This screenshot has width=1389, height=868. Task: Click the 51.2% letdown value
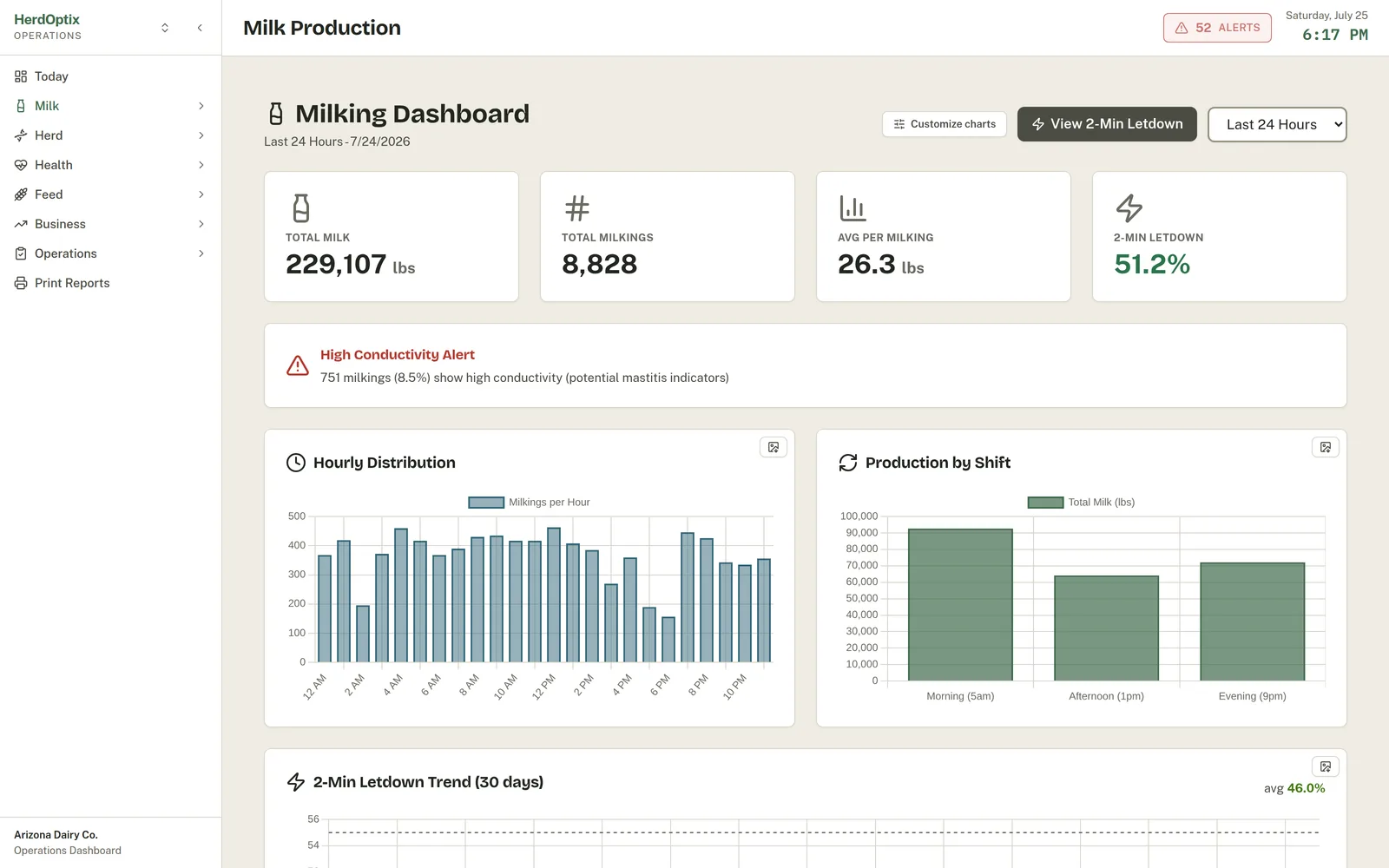coord(1152,265)
